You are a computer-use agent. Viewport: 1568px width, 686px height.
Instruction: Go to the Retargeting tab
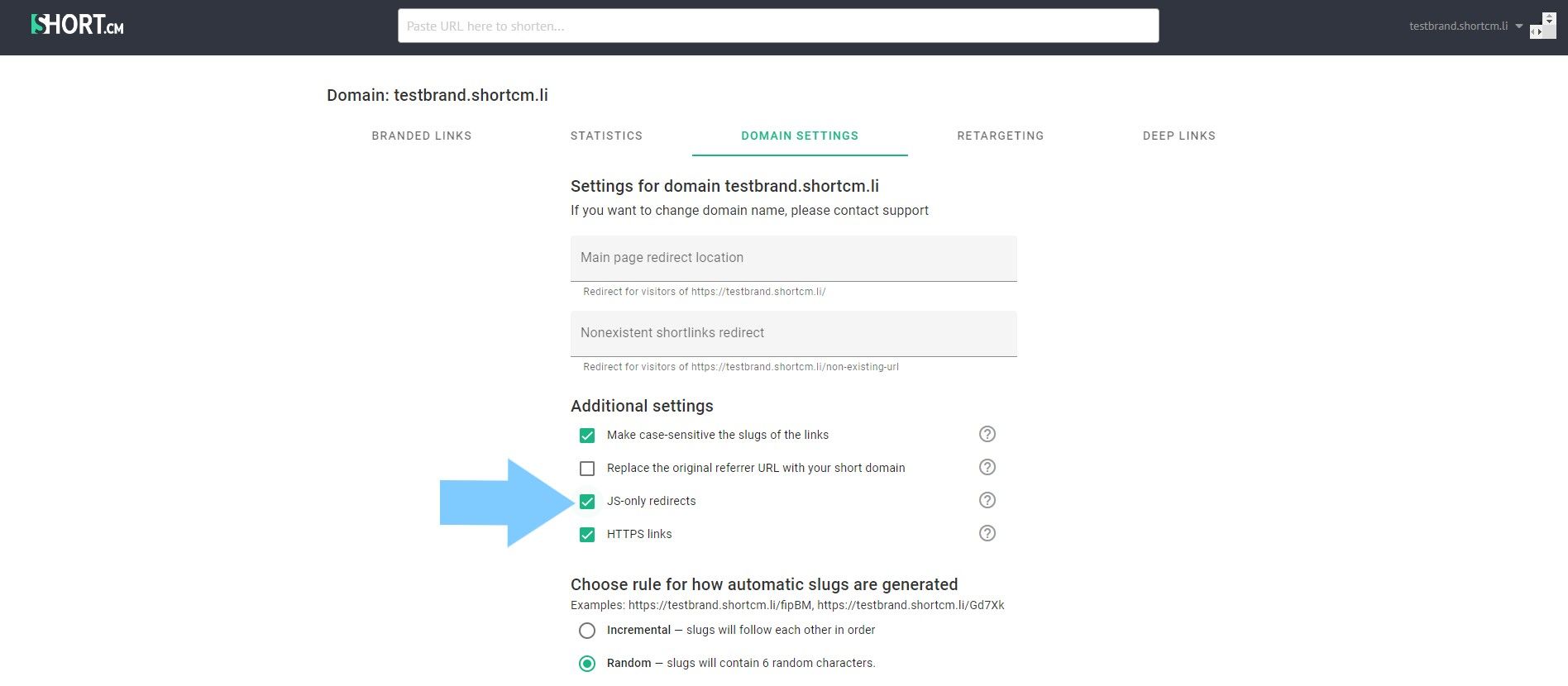point(1001,136)
